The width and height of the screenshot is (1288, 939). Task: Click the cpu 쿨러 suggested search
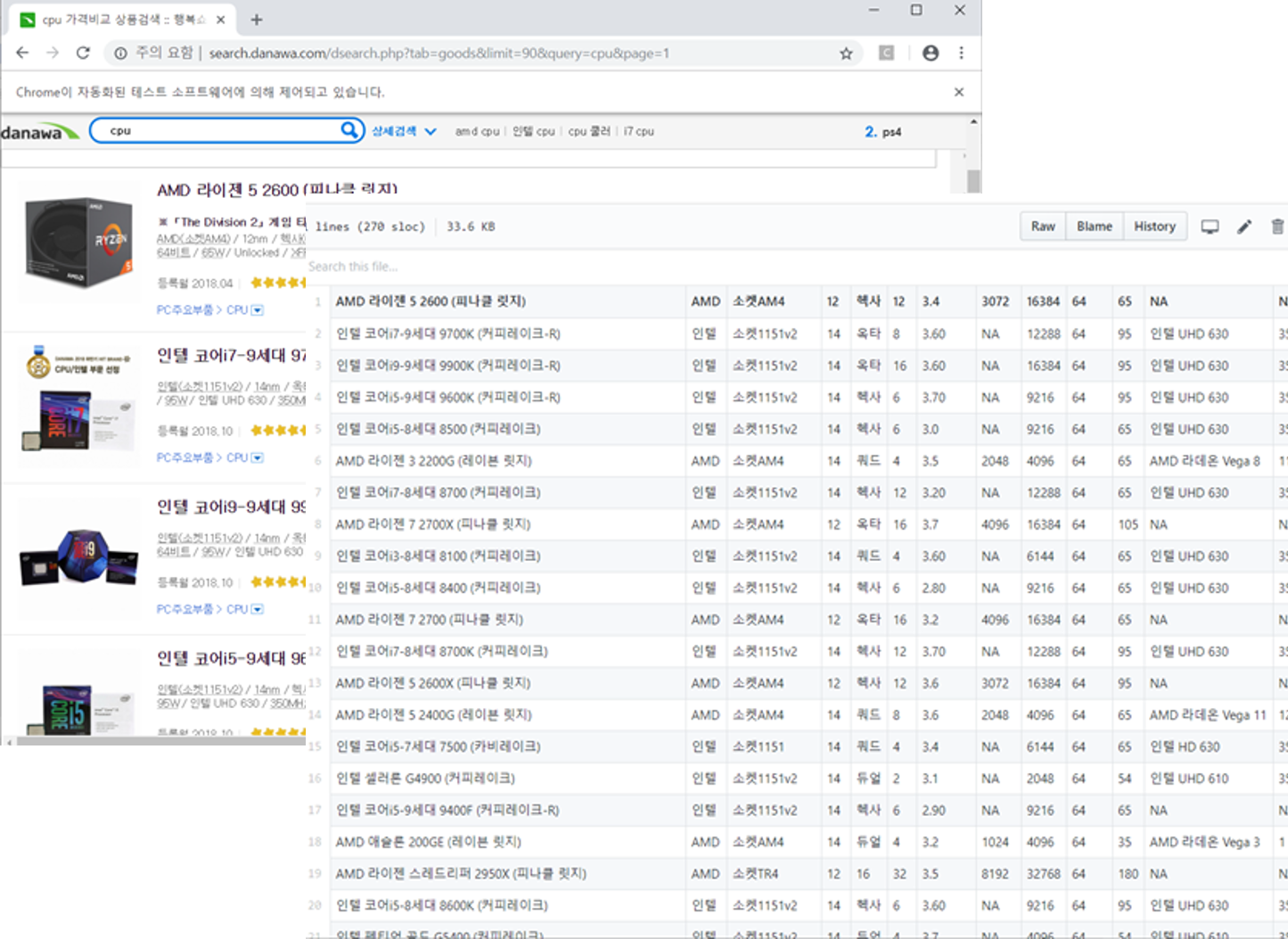coord(589,131)
